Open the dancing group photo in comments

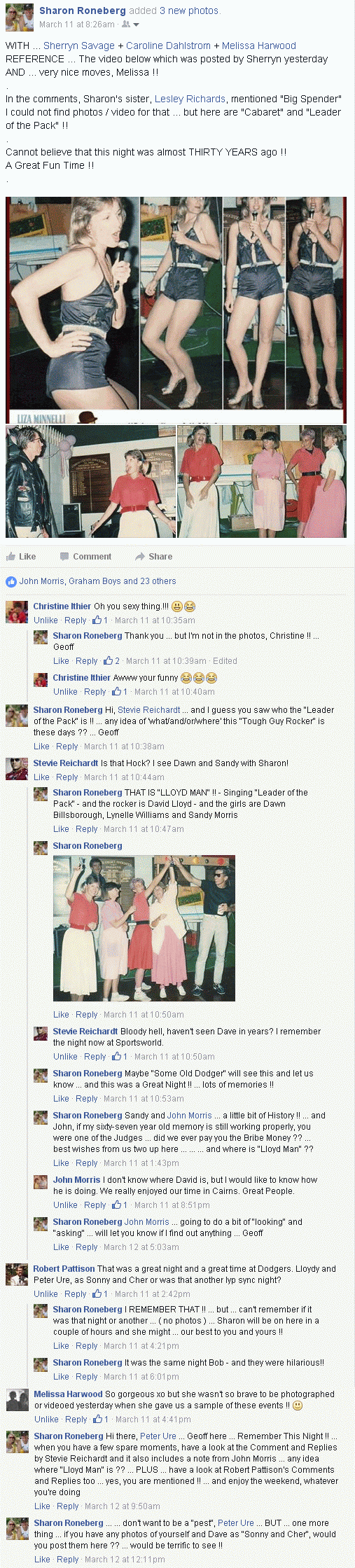pos(144,928)
